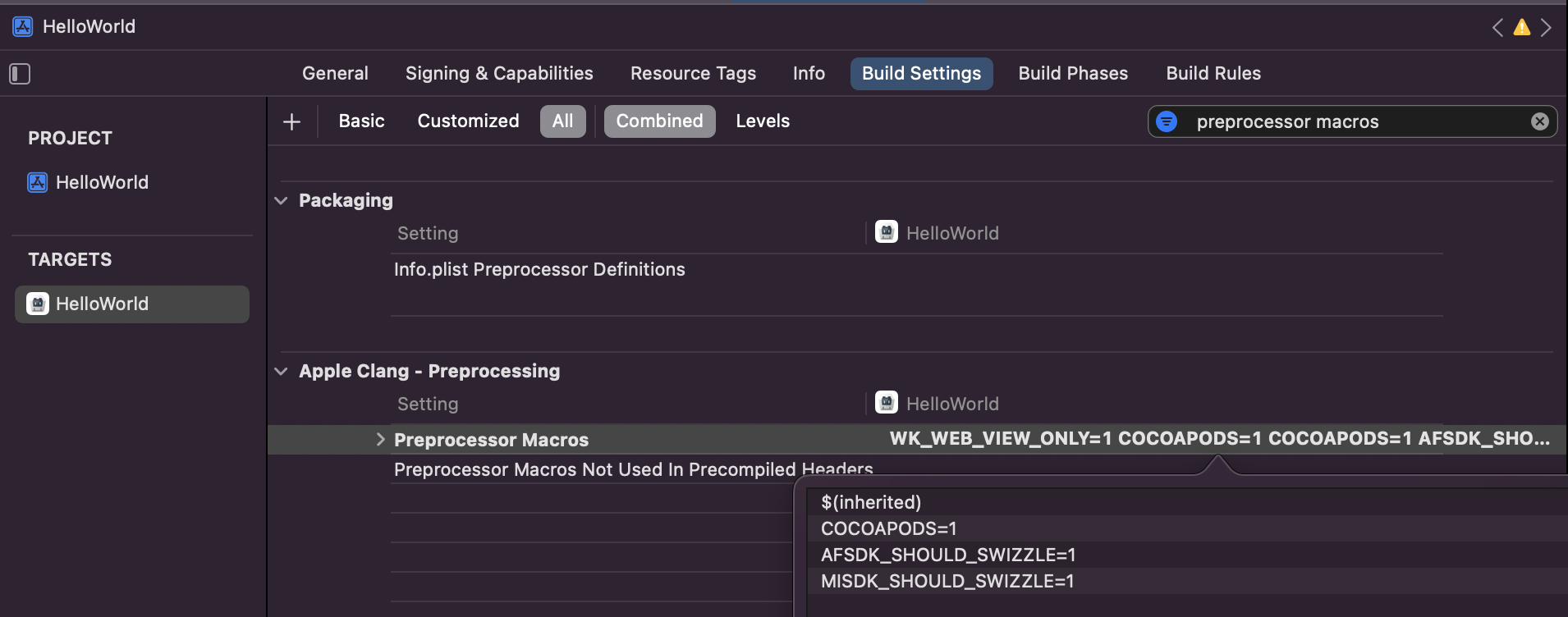Click the target icon in Packaging column header
Screen dimensions: 1568x617
click(887, 232)
